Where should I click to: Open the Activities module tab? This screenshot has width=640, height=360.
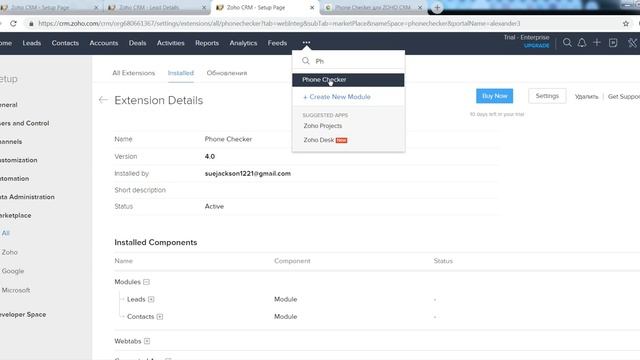[x=170, y=43]
